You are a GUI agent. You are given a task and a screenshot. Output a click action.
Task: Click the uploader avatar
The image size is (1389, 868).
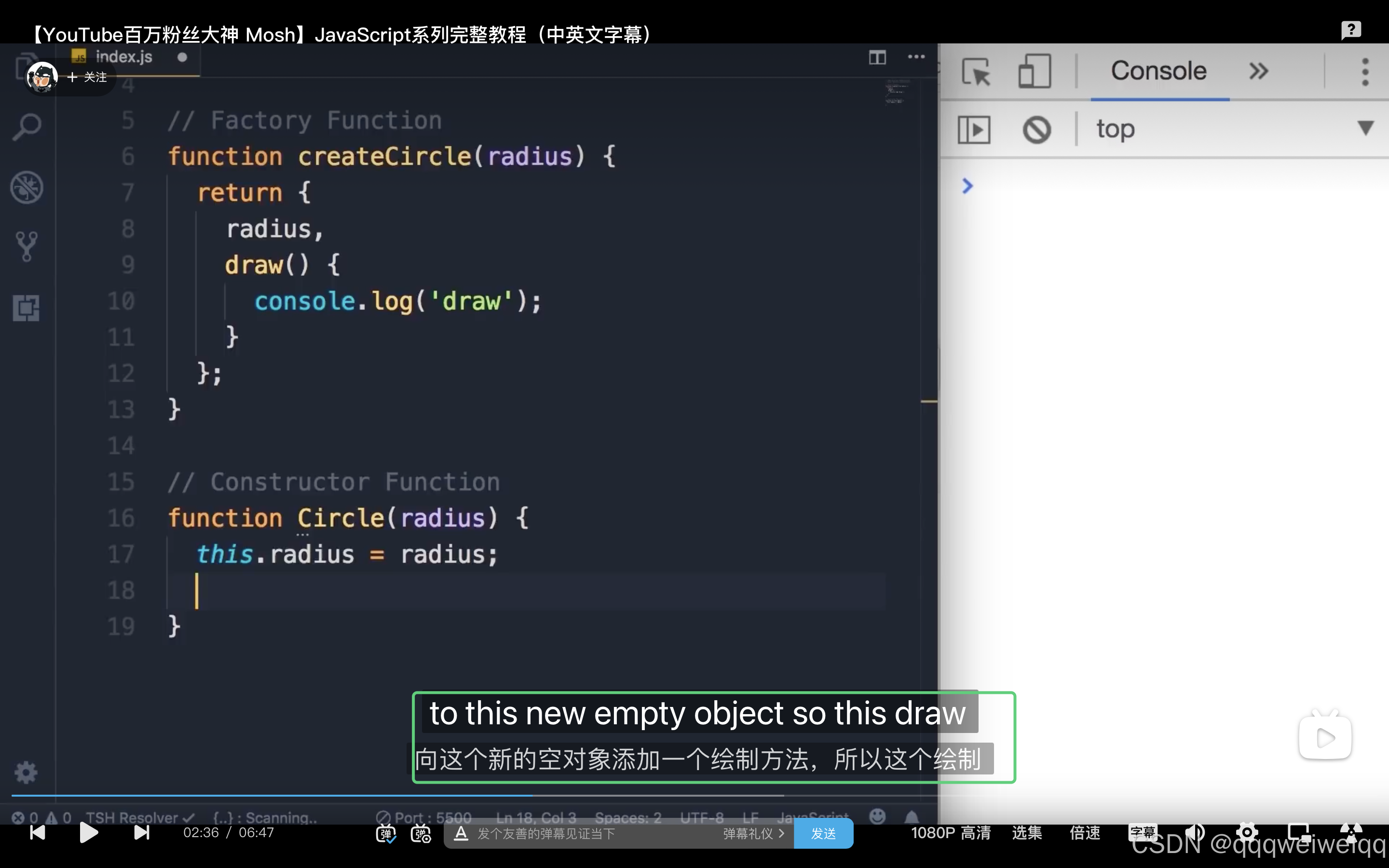tap(42, 76)
